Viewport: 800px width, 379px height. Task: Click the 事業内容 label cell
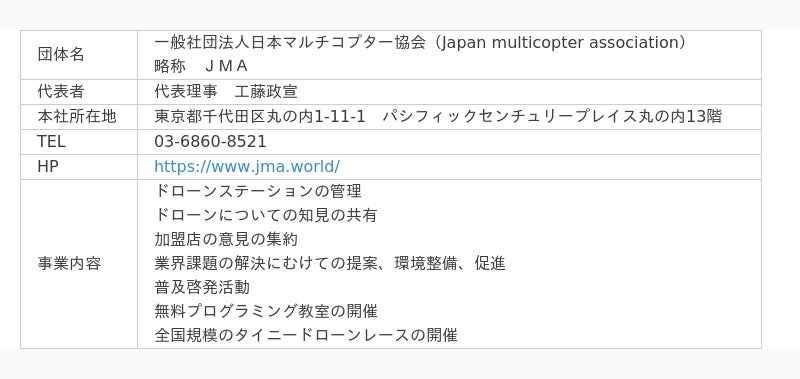(79, 264)
